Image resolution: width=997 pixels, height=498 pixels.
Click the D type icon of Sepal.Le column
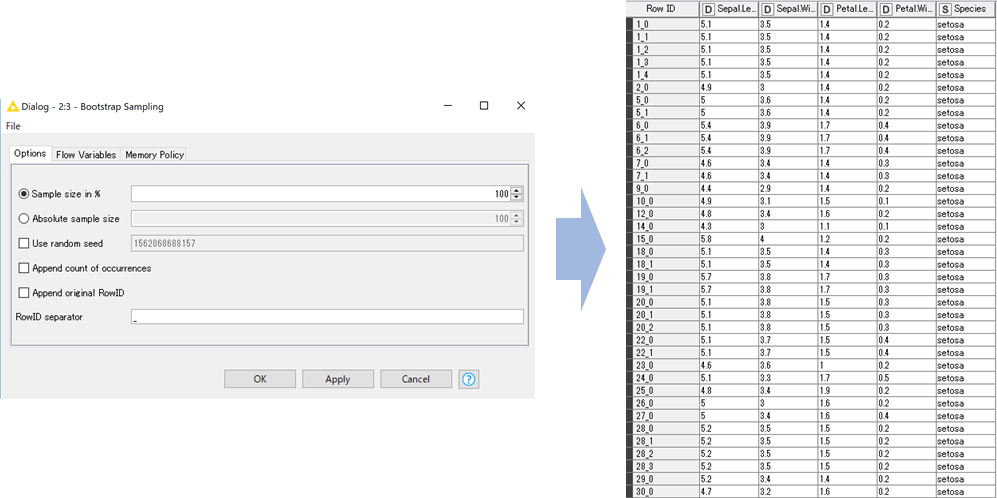point(708,10)
